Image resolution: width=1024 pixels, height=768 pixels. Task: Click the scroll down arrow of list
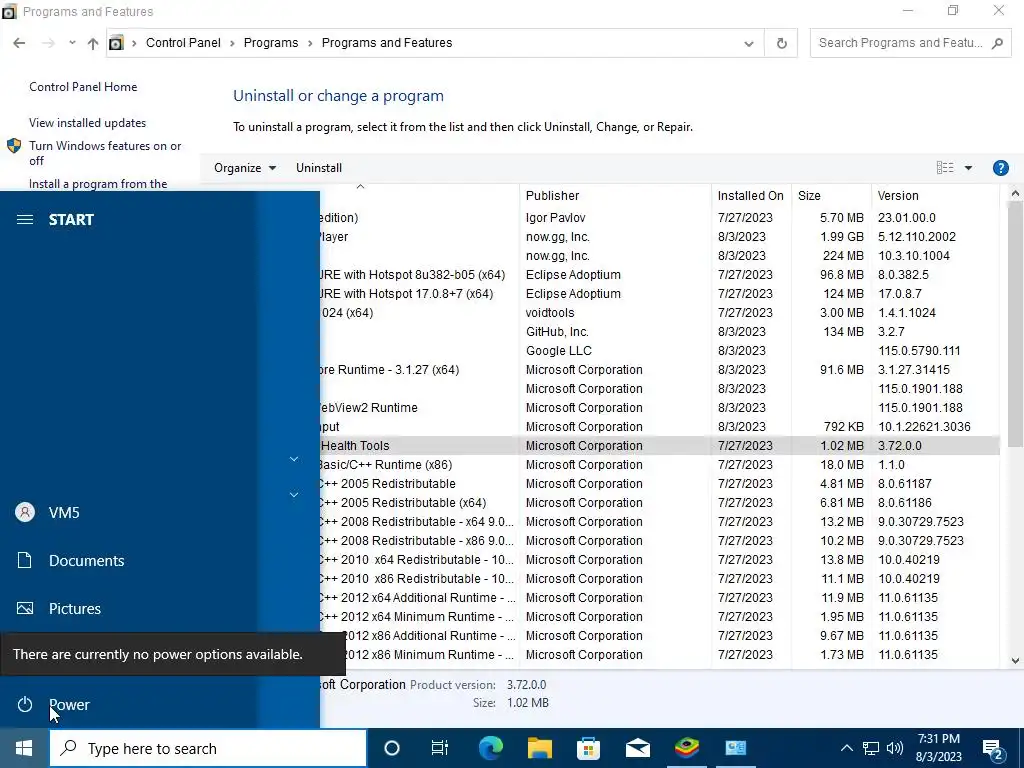point(1015,660)
